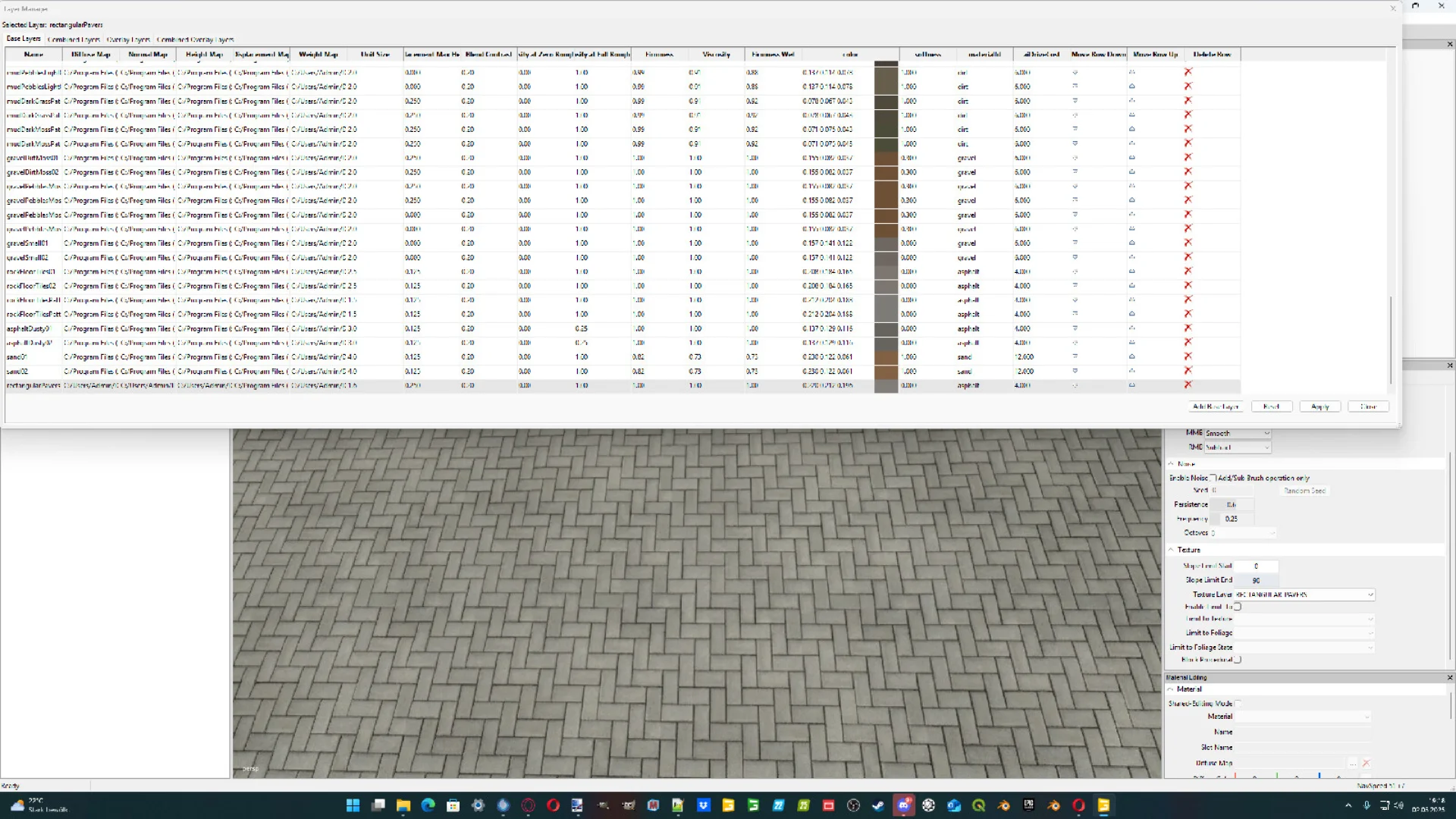Enable the Noise checkbox
Image resolution: width=1456 pixels, height=819 pixels.
[x=1213, y=478]
